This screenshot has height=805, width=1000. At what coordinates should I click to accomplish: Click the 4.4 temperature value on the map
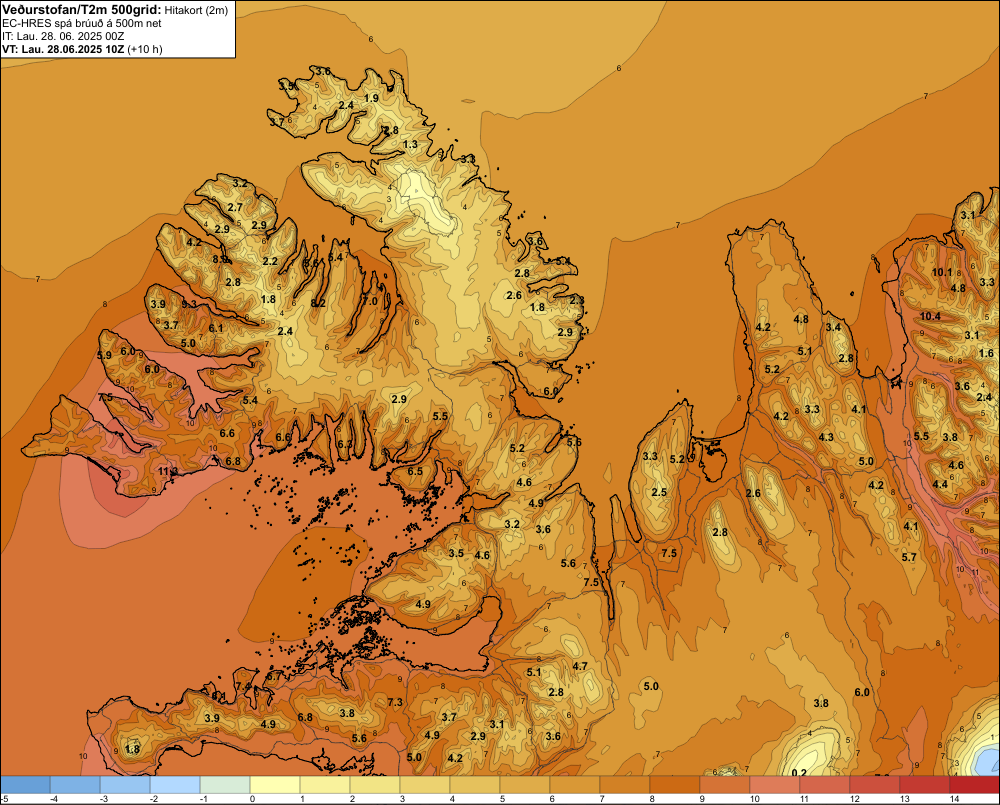pyautogui.click(x=940, y=485)
